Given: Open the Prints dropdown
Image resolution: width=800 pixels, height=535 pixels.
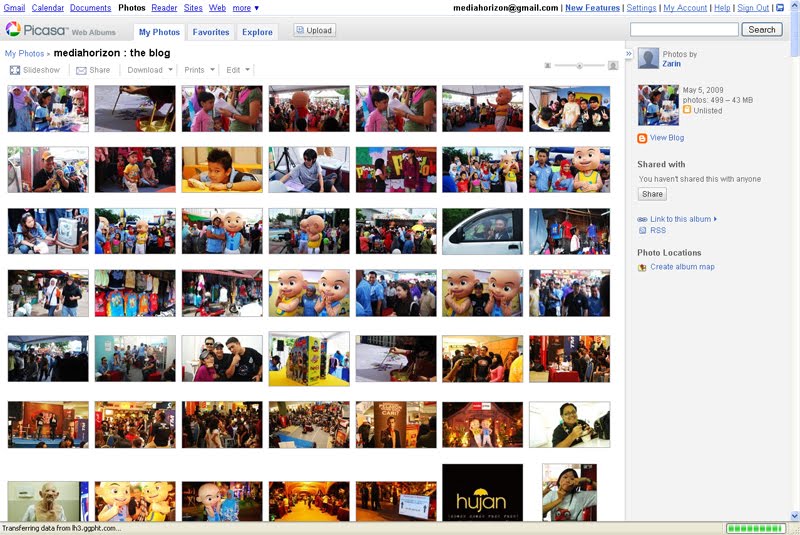Looking at the screenshot, I should pos(199,70).
